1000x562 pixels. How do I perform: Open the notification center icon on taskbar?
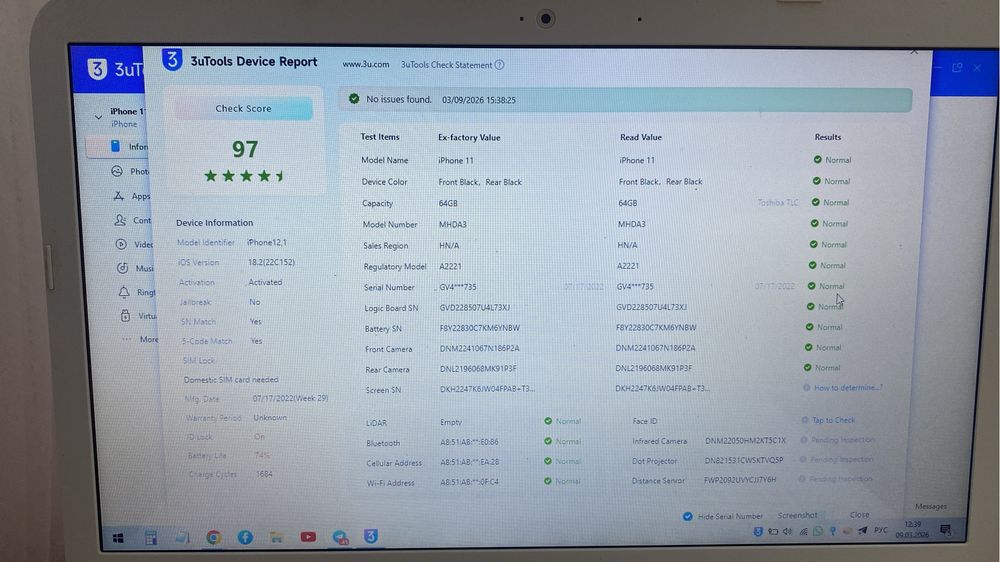click(x=945, y=530)
